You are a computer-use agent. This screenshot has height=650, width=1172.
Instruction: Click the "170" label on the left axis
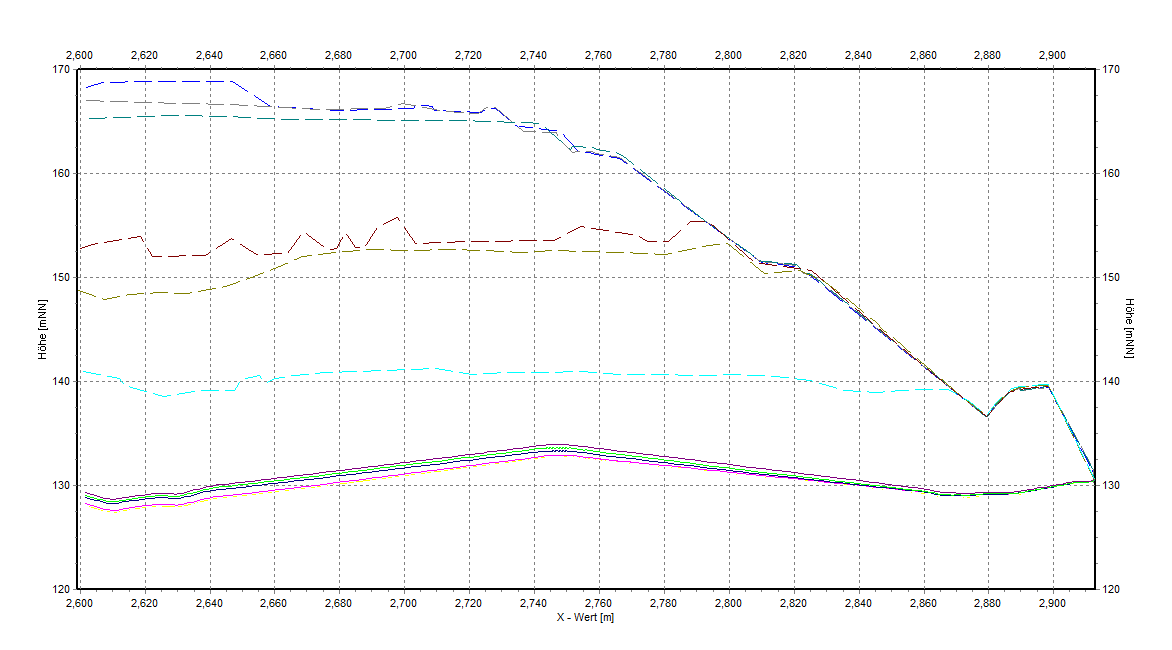[61, 69]
